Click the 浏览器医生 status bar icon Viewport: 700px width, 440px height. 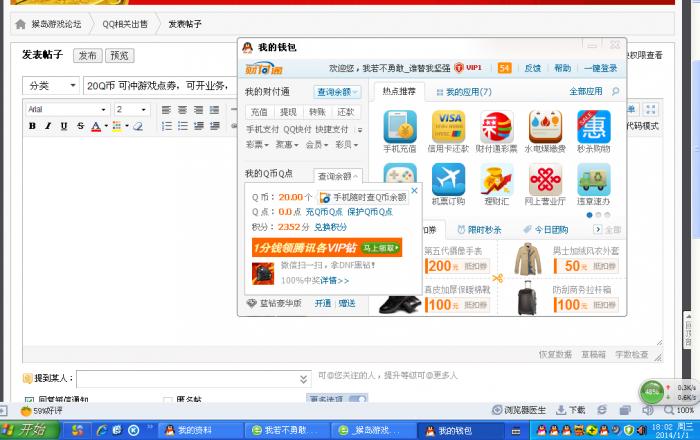point(519,410)
